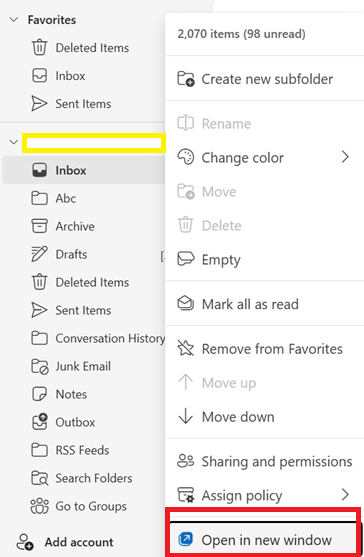364x557 pixels.
Task: Open the Junk Email folder
Action: coord(84,366)
